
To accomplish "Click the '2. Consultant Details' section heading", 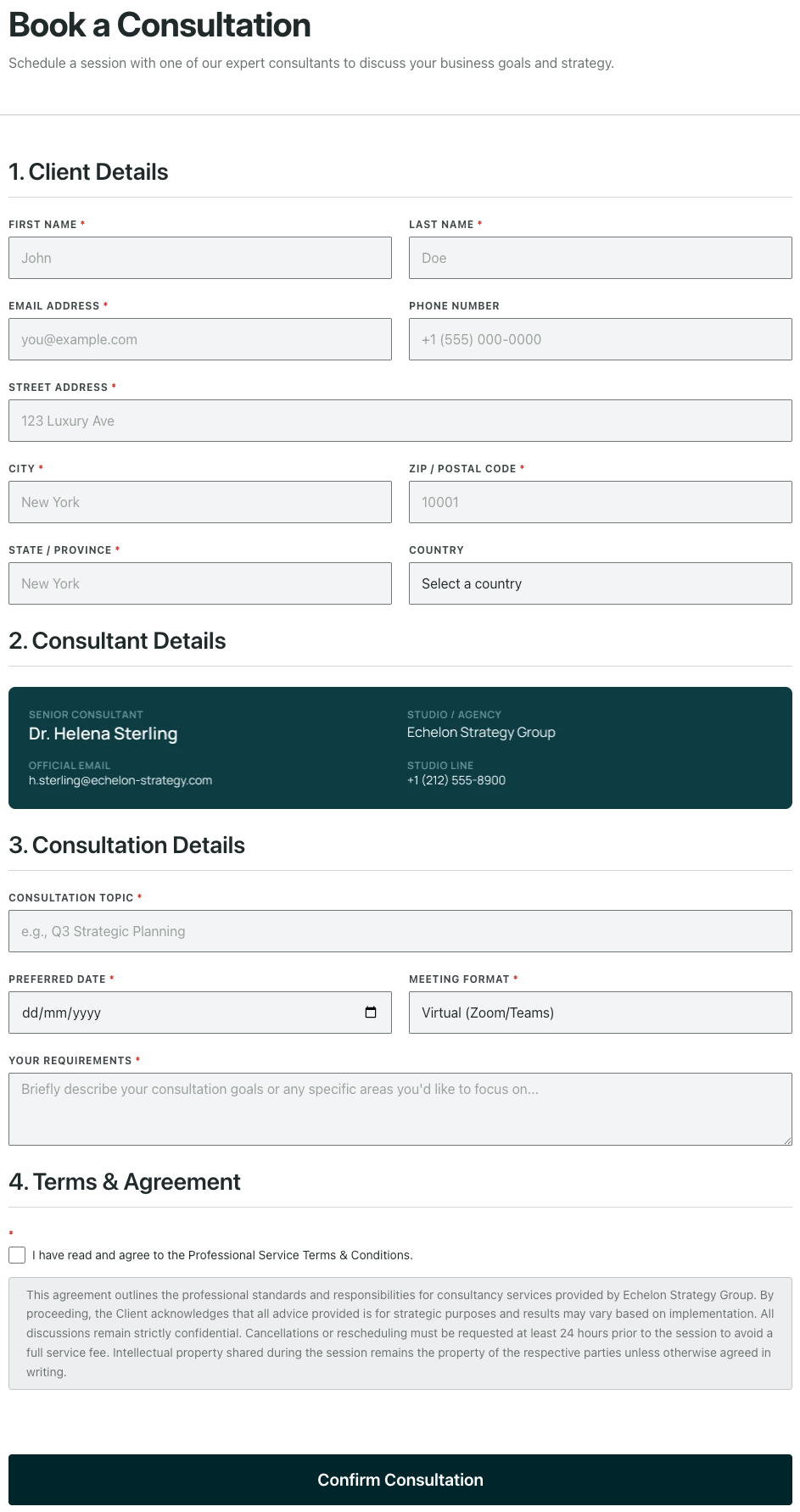I will 117,641.
